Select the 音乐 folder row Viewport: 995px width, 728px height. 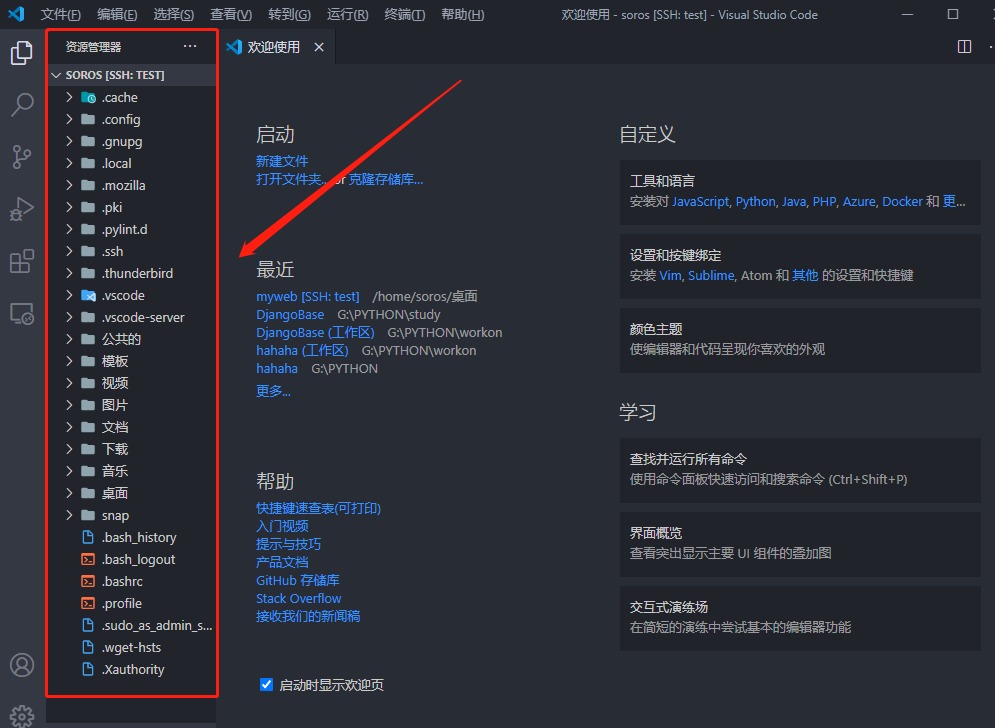coord(133,471)
